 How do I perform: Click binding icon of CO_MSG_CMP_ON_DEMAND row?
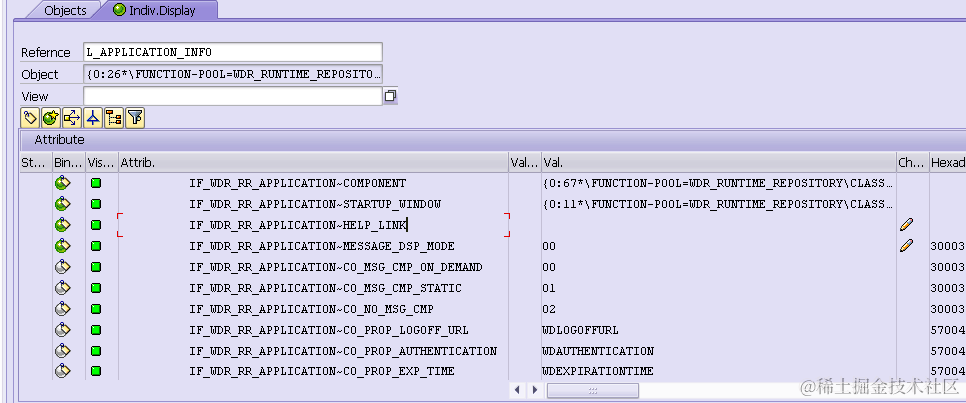click(62, 267)
